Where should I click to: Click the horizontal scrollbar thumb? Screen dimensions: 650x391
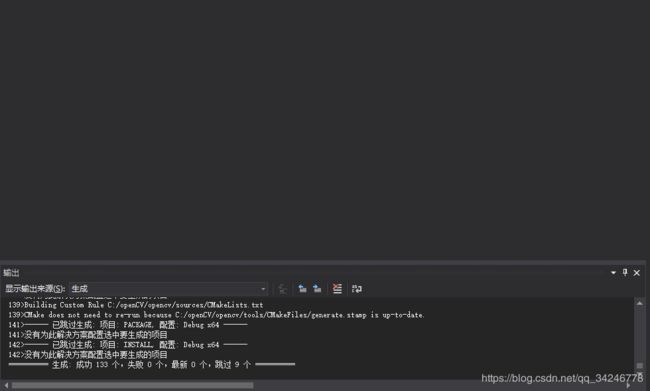[132, 386]
